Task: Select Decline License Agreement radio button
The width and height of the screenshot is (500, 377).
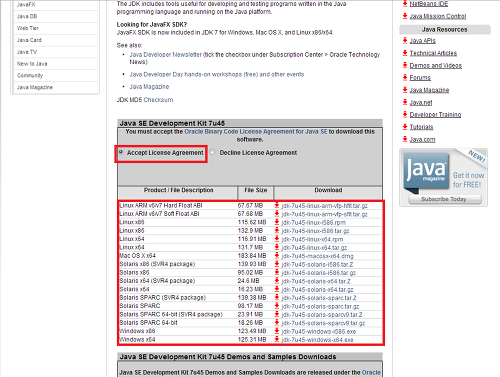Action: [212, 152]
